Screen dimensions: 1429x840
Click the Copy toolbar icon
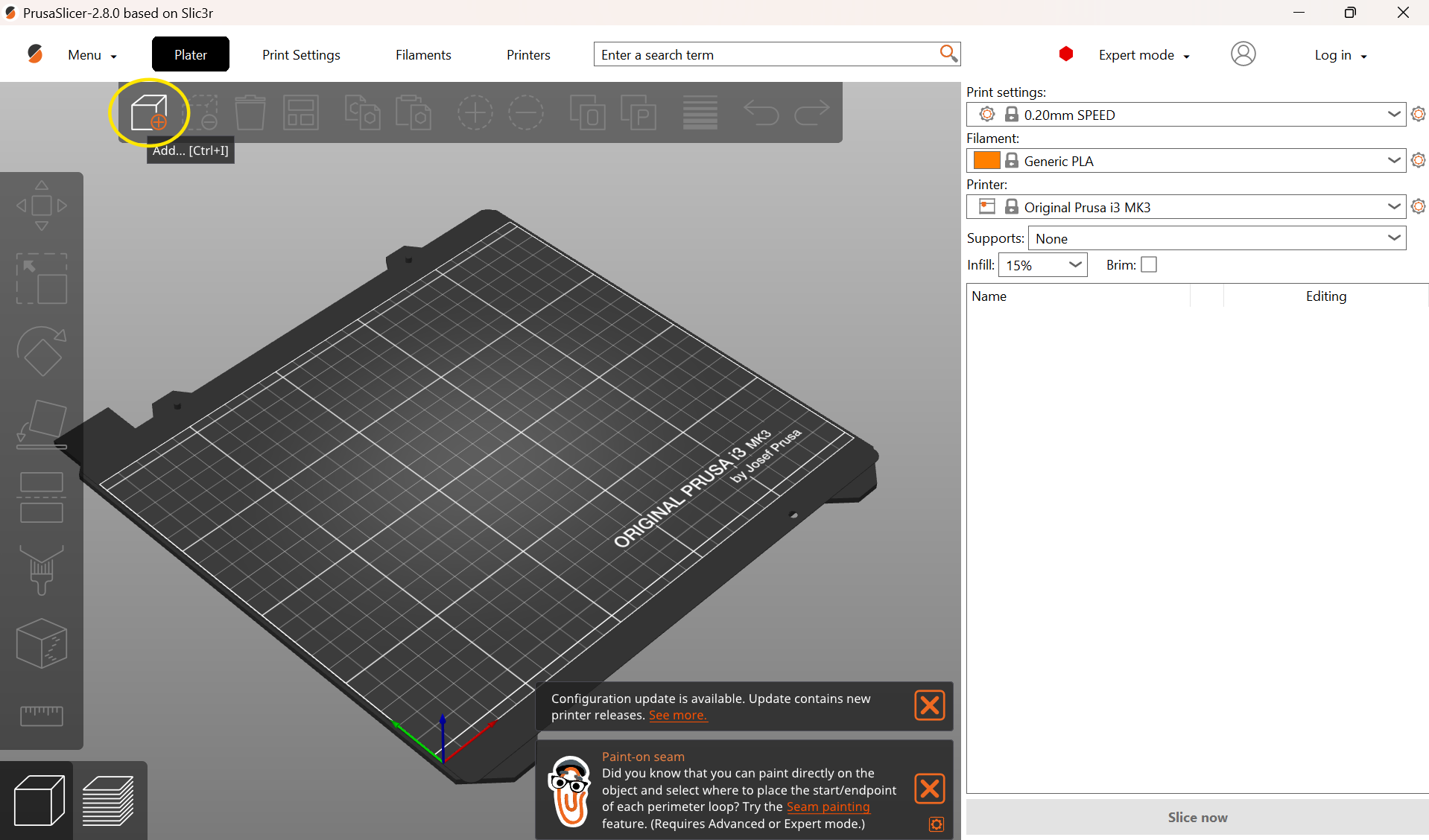point(363,112)
